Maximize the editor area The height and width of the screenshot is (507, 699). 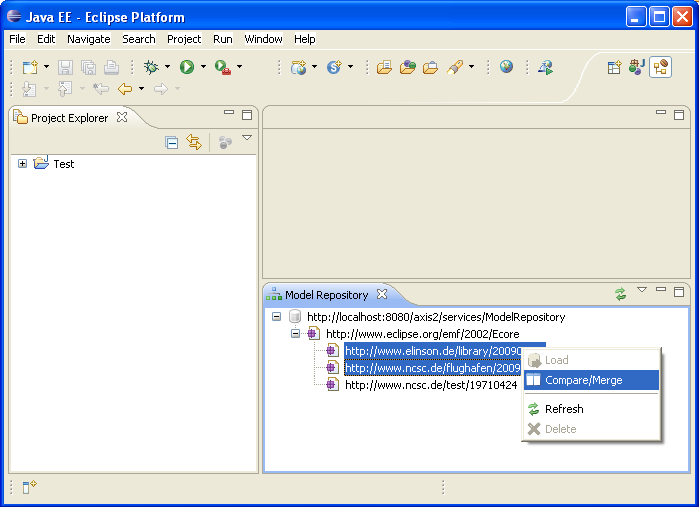coord(679,115)
